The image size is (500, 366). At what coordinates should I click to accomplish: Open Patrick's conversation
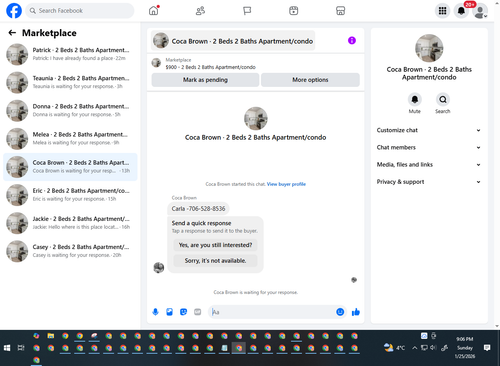pyautogui.click(x=70, y=54)
